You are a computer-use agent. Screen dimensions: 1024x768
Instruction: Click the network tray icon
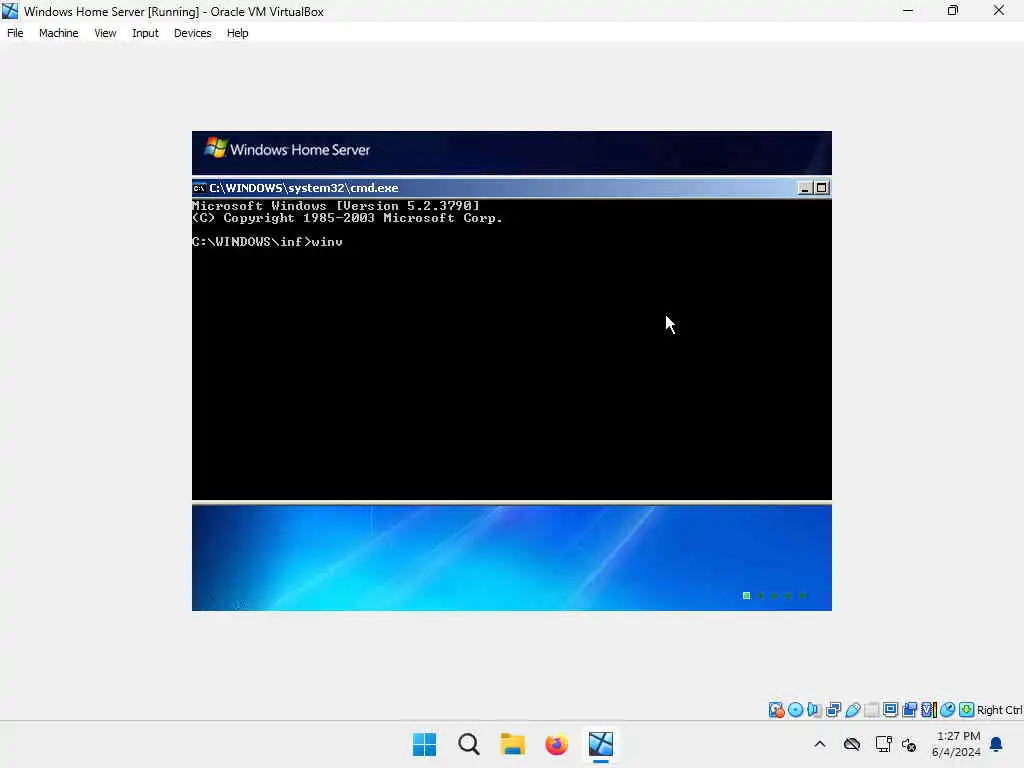click(x=884, y=744)
